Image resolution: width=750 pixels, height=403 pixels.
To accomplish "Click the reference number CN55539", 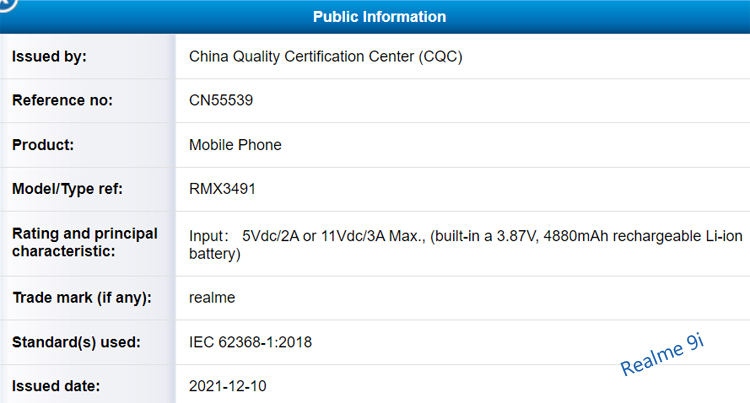I will pyautogui.click(x=223, y=100).
